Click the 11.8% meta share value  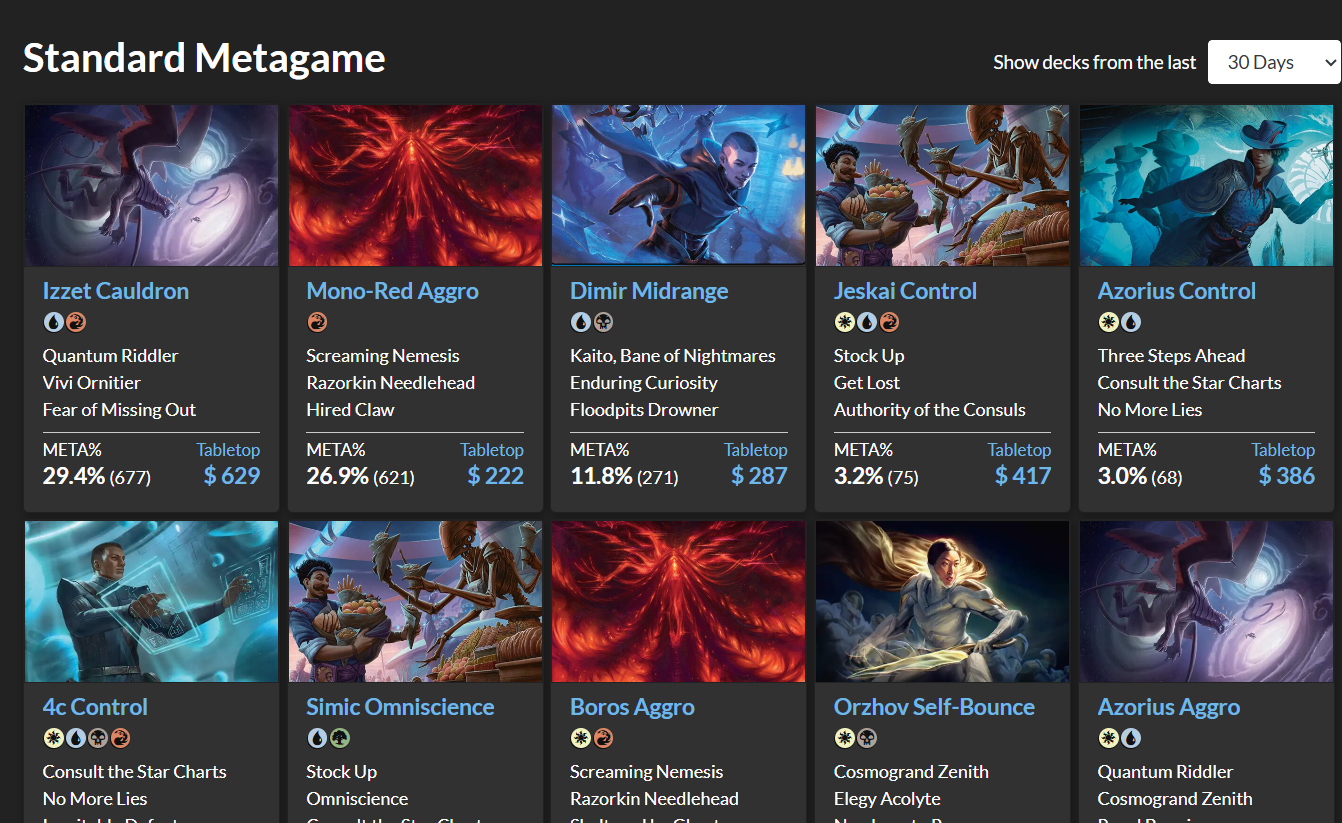tap(601, 476)
